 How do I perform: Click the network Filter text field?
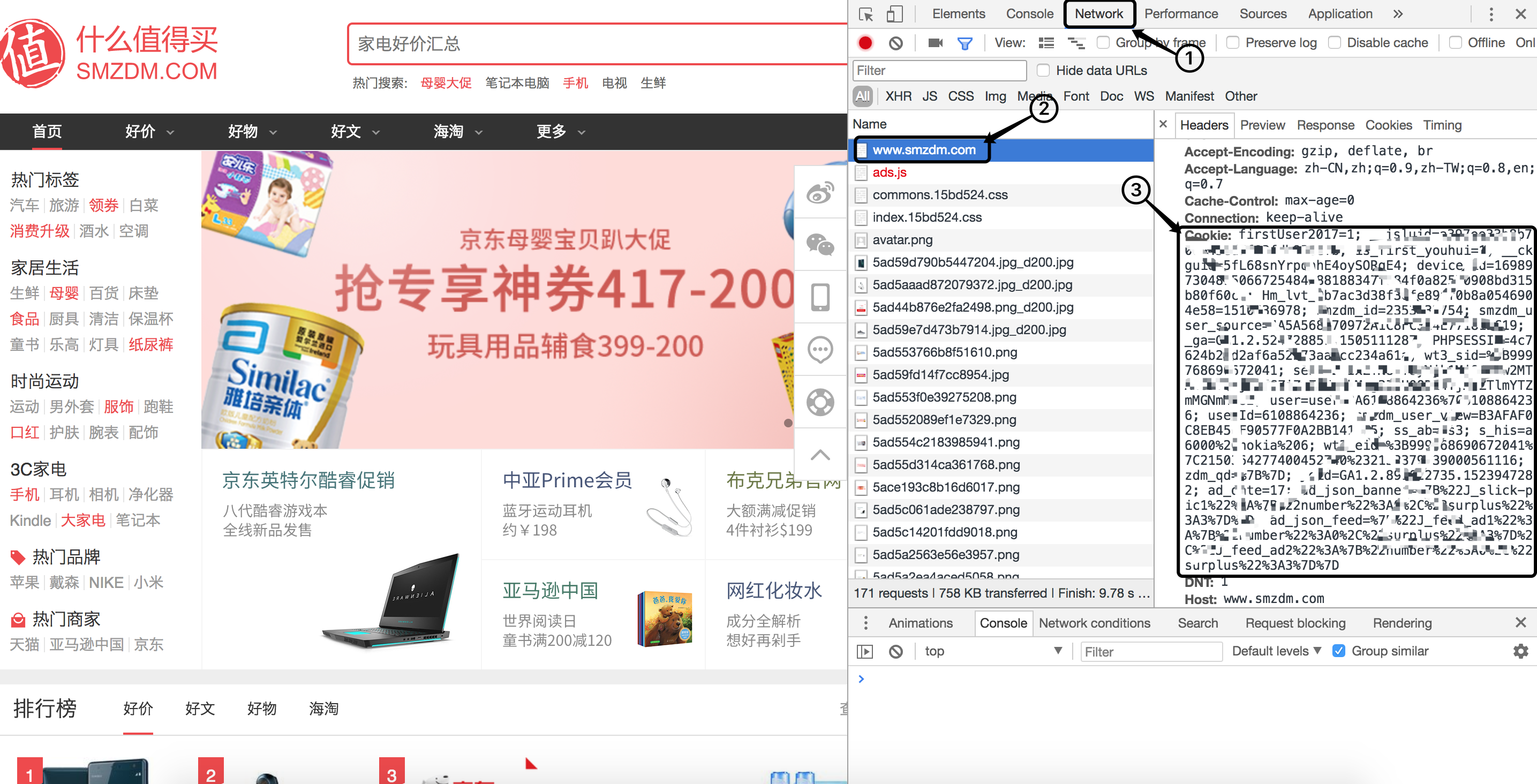click(939, 70)
